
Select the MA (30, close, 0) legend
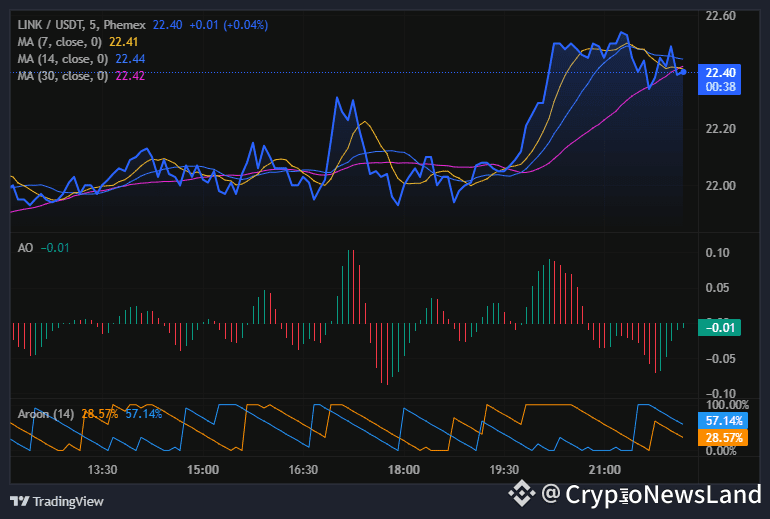pos(63,76)
